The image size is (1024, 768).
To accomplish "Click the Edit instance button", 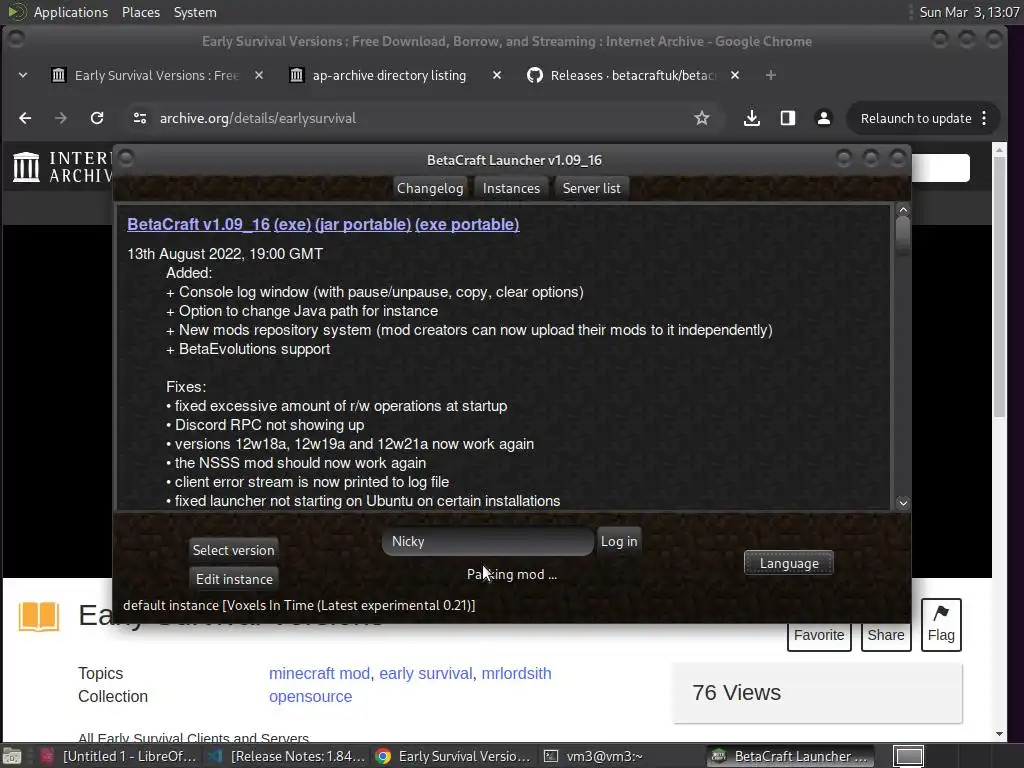I will 234,579.
